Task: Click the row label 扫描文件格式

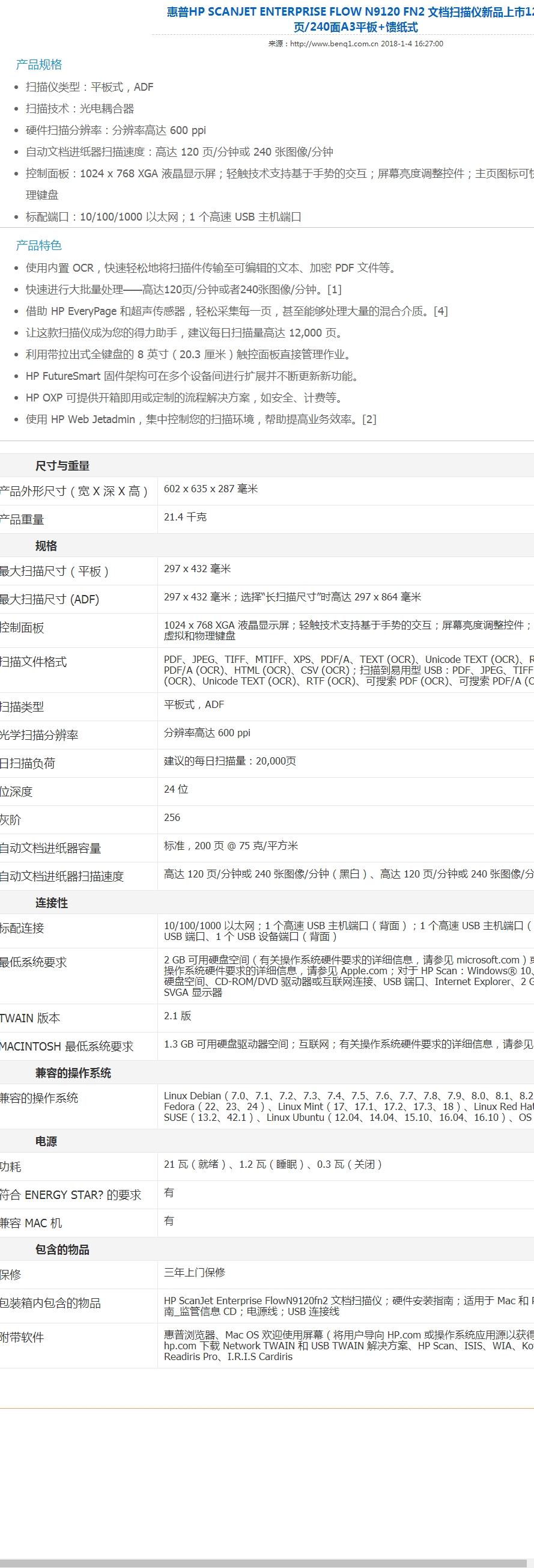Action: 34,662
